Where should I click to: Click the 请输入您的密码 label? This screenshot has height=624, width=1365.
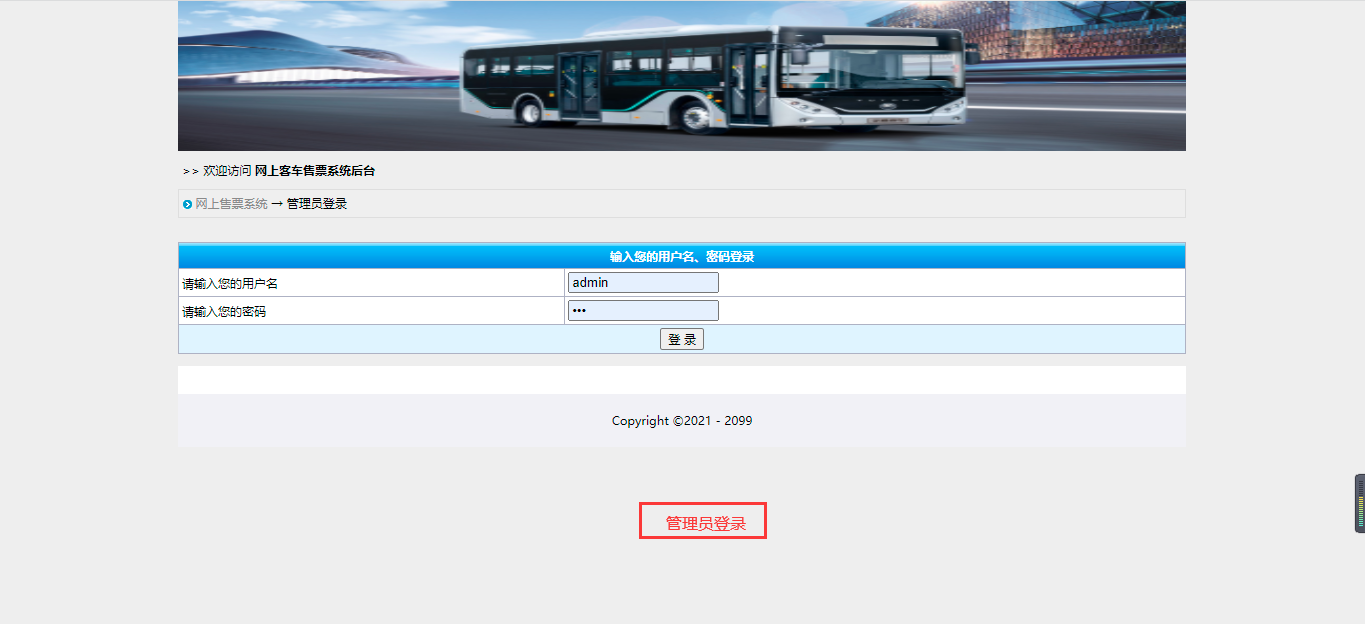(224, 312)
